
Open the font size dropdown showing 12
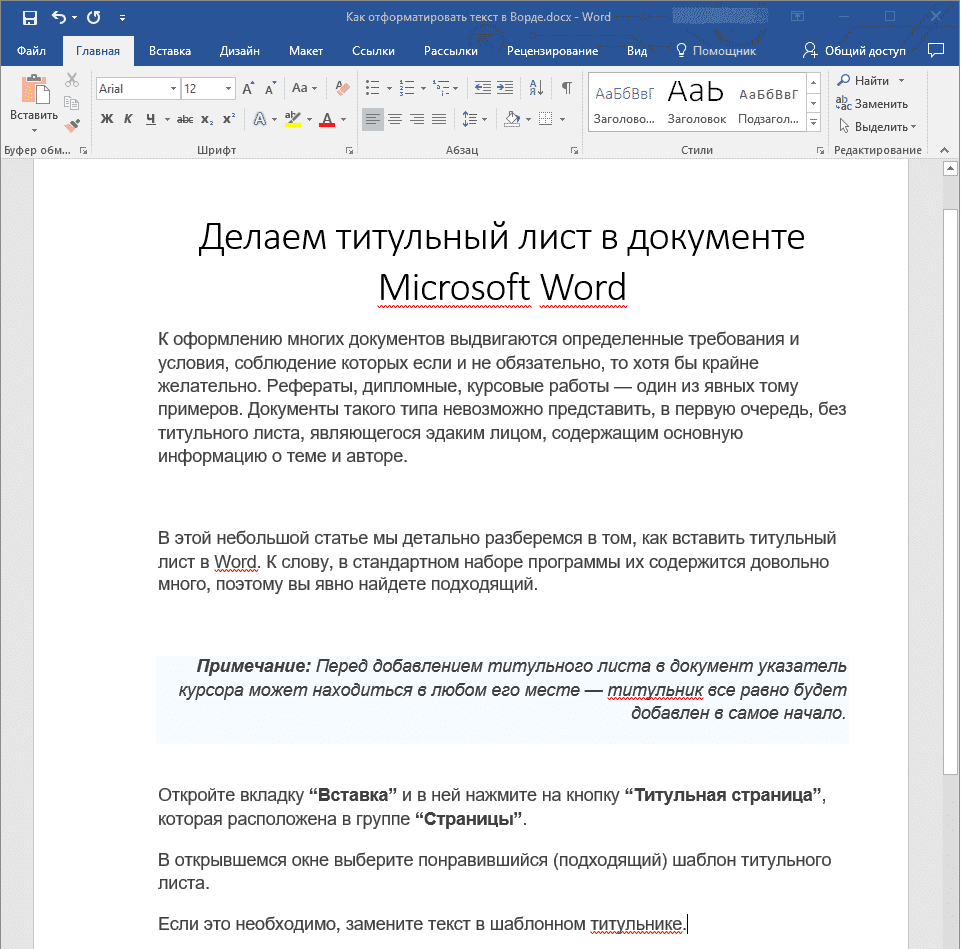pos(227,88)
